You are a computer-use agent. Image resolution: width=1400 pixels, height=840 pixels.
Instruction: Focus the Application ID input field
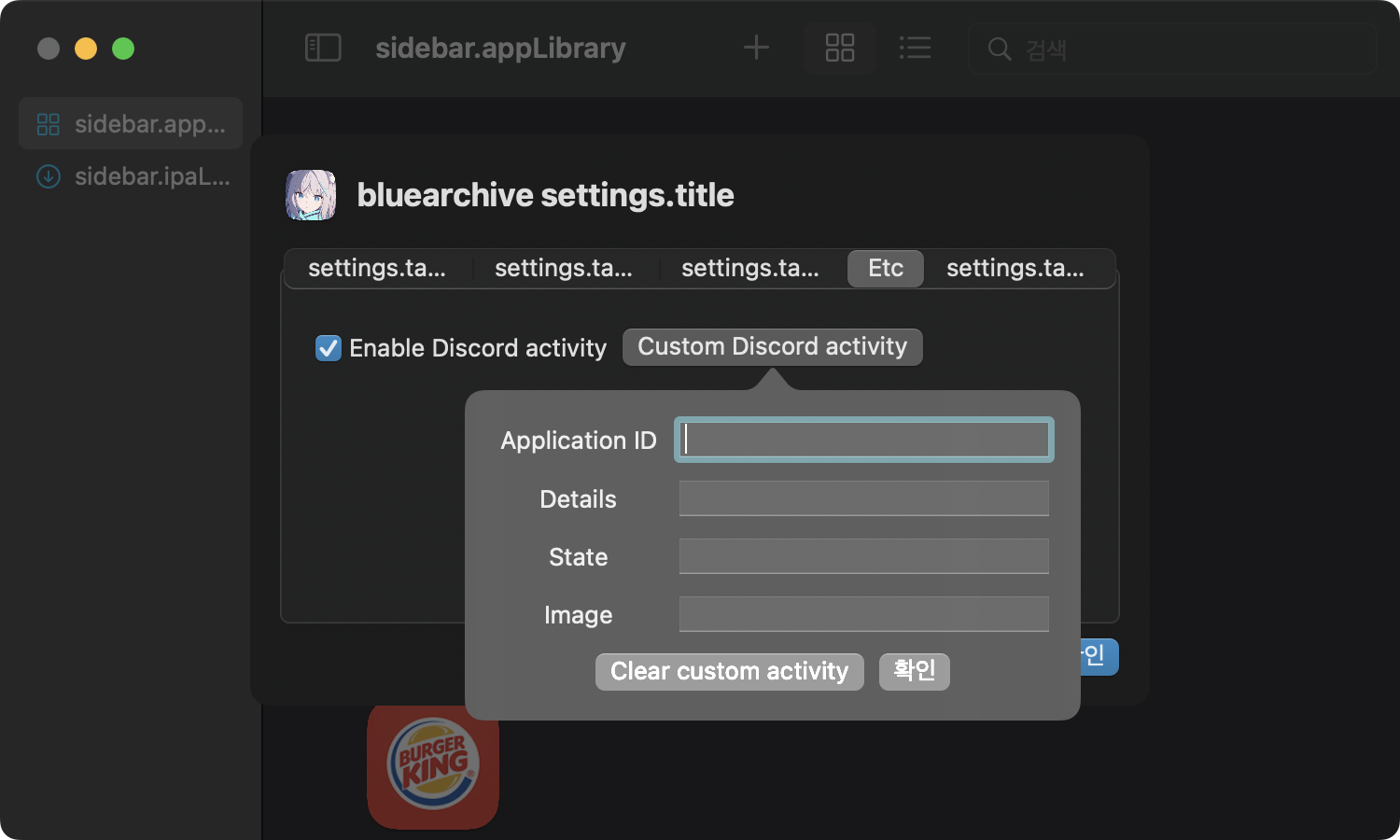[864, 440]
